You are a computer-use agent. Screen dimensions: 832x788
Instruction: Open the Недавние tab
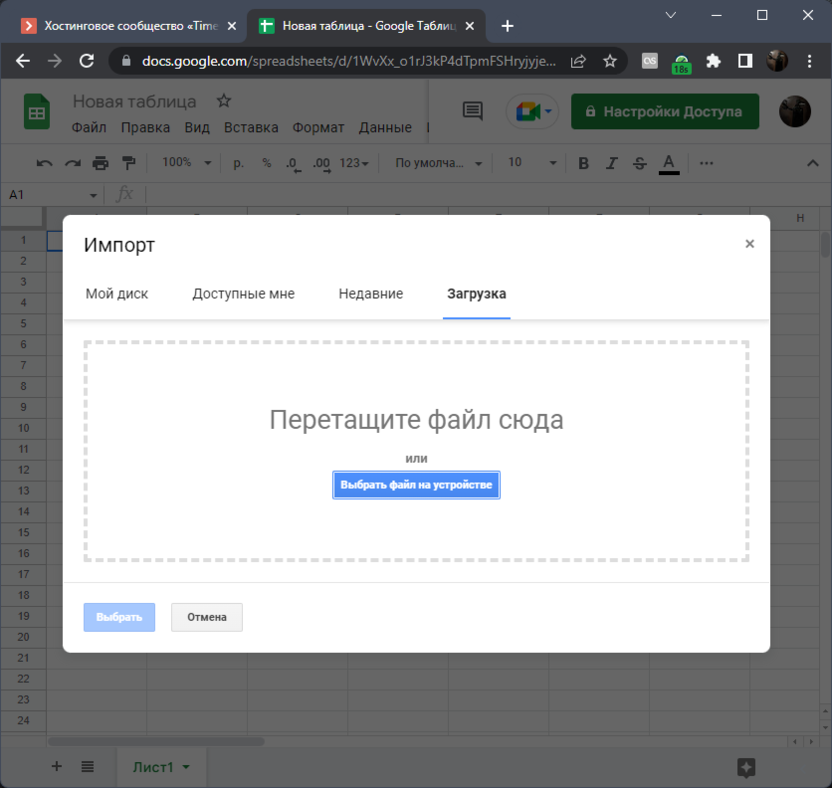(x=370, y=294)
